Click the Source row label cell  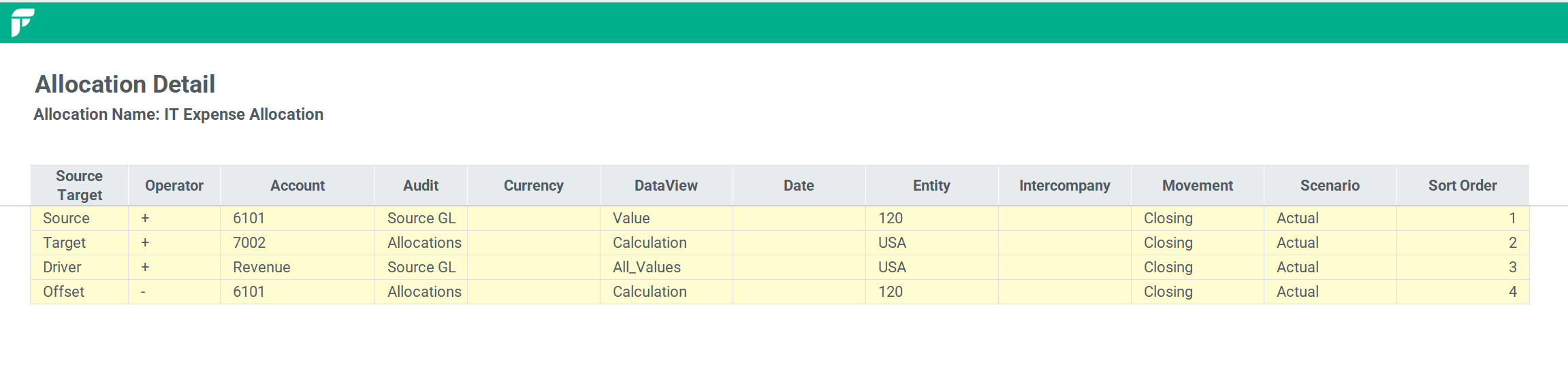[x=80, y=219]
